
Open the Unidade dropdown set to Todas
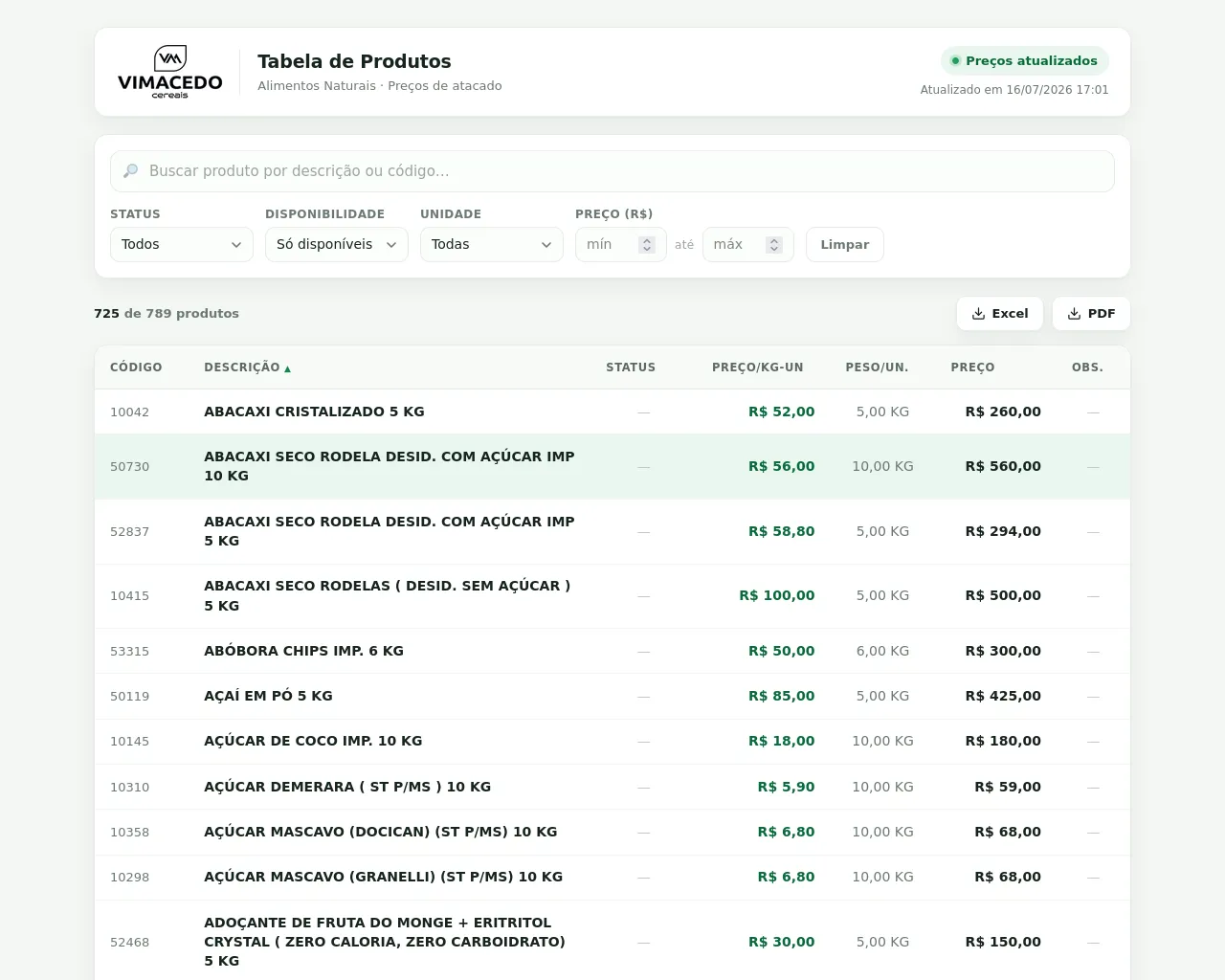[492, 245]
